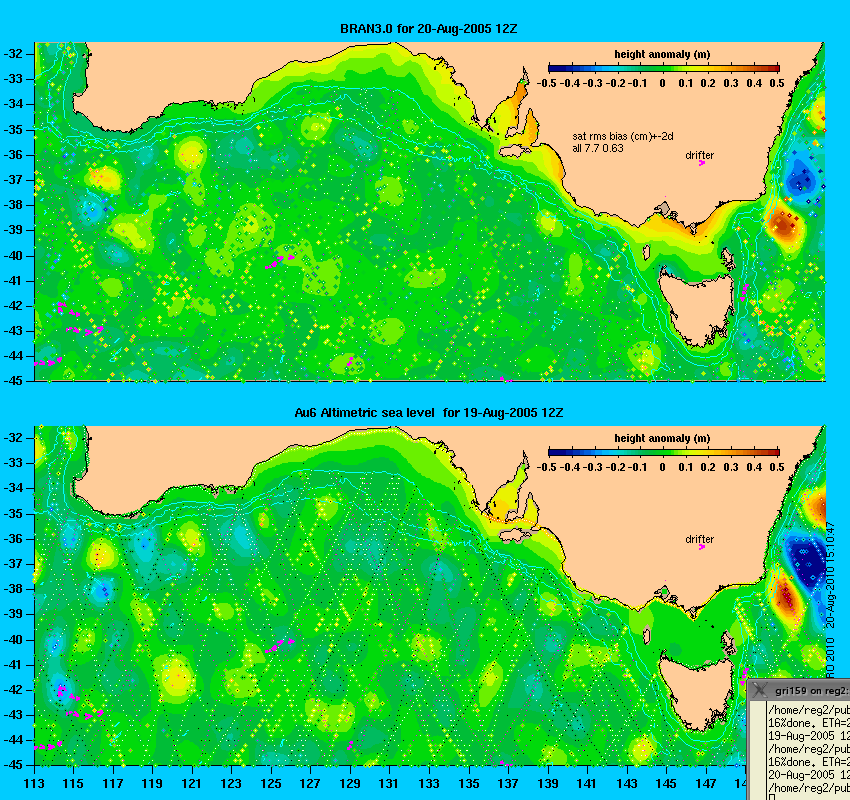Click the height anomaly color bar in the Au6 Altimetric panel
Image resolution: width=850 pixels, height=800 pixels.
pos(664,452)
